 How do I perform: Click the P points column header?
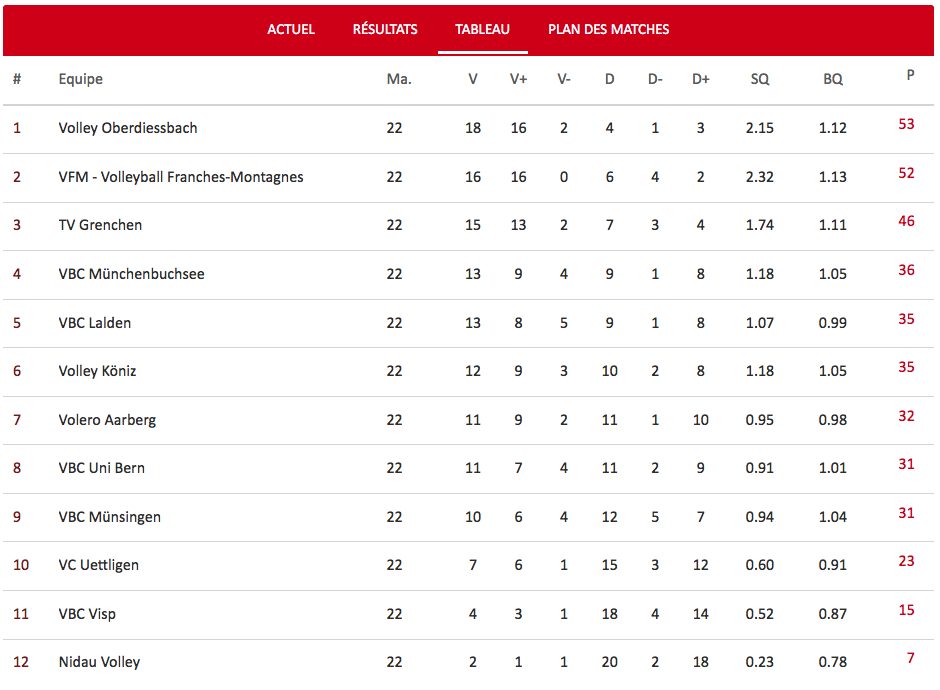911,76
